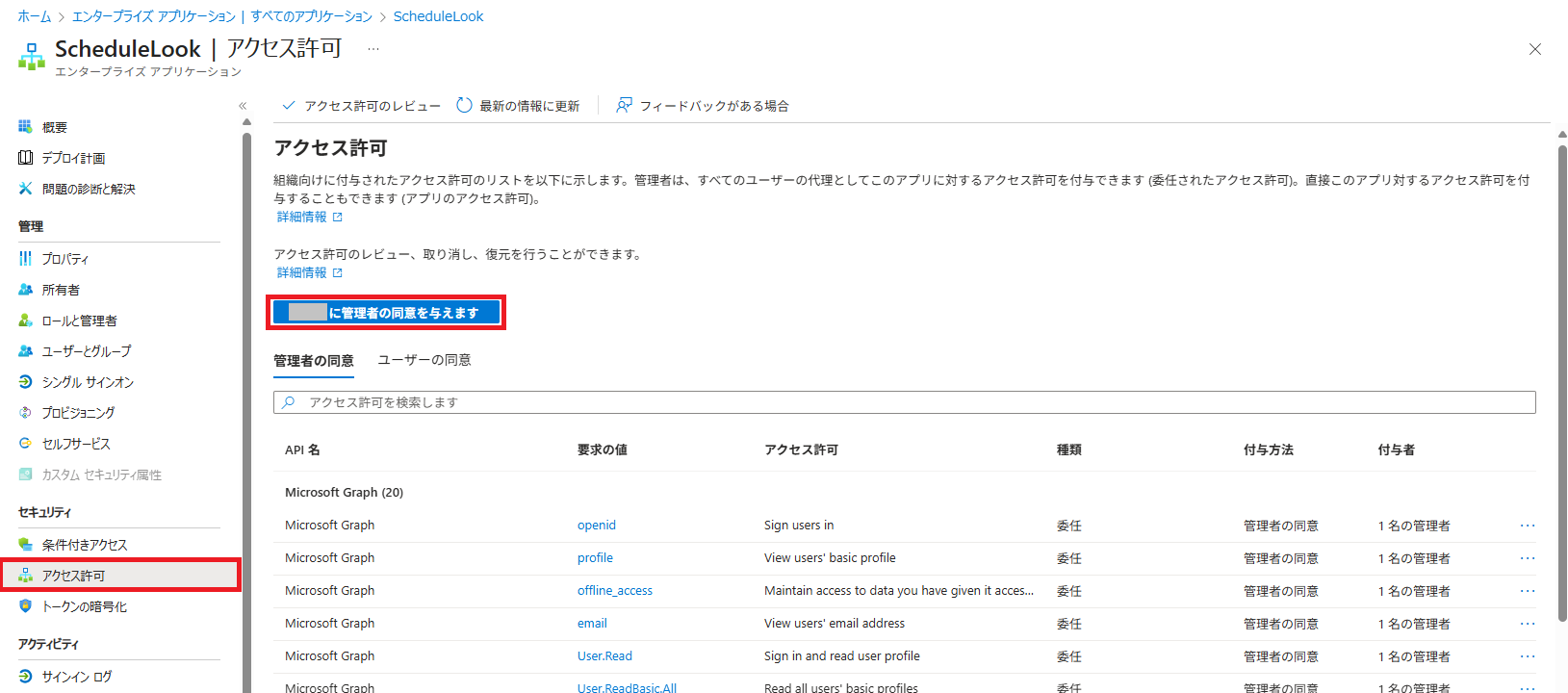This screenshot has height=693, width=1568.
Task: Open row menu for openid permission
Action: tap(1528, 526)
